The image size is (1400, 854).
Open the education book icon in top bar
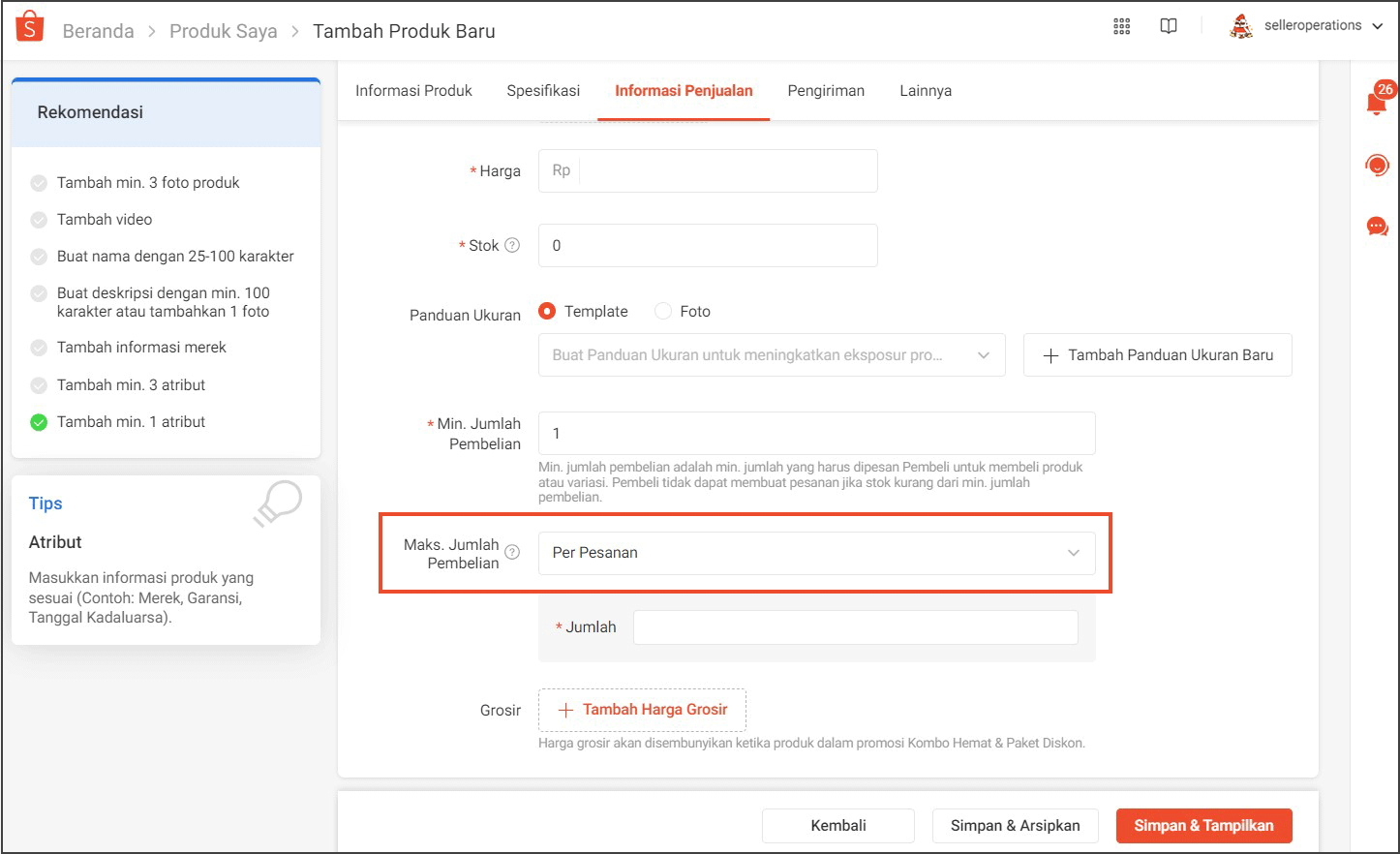1168,26
